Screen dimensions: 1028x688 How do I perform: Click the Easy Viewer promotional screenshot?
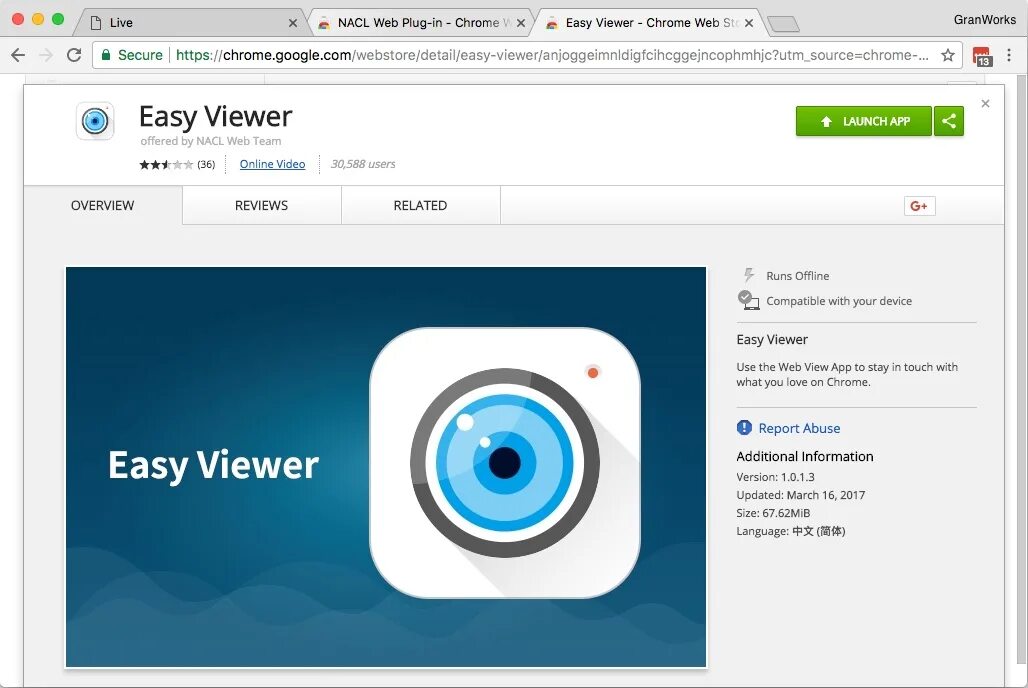(x=386, y=467)
